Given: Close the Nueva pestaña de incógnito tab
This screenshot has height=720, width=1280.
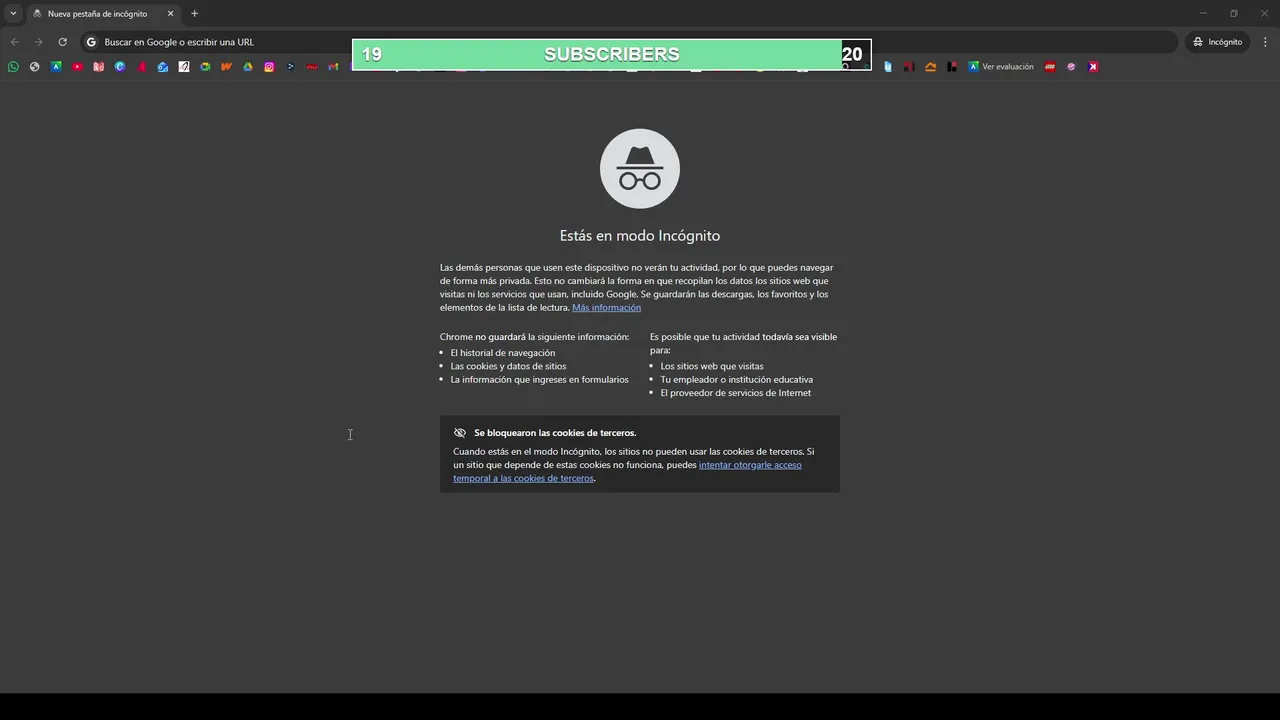Looking at the screenshot, I should (x=170, y=14).
